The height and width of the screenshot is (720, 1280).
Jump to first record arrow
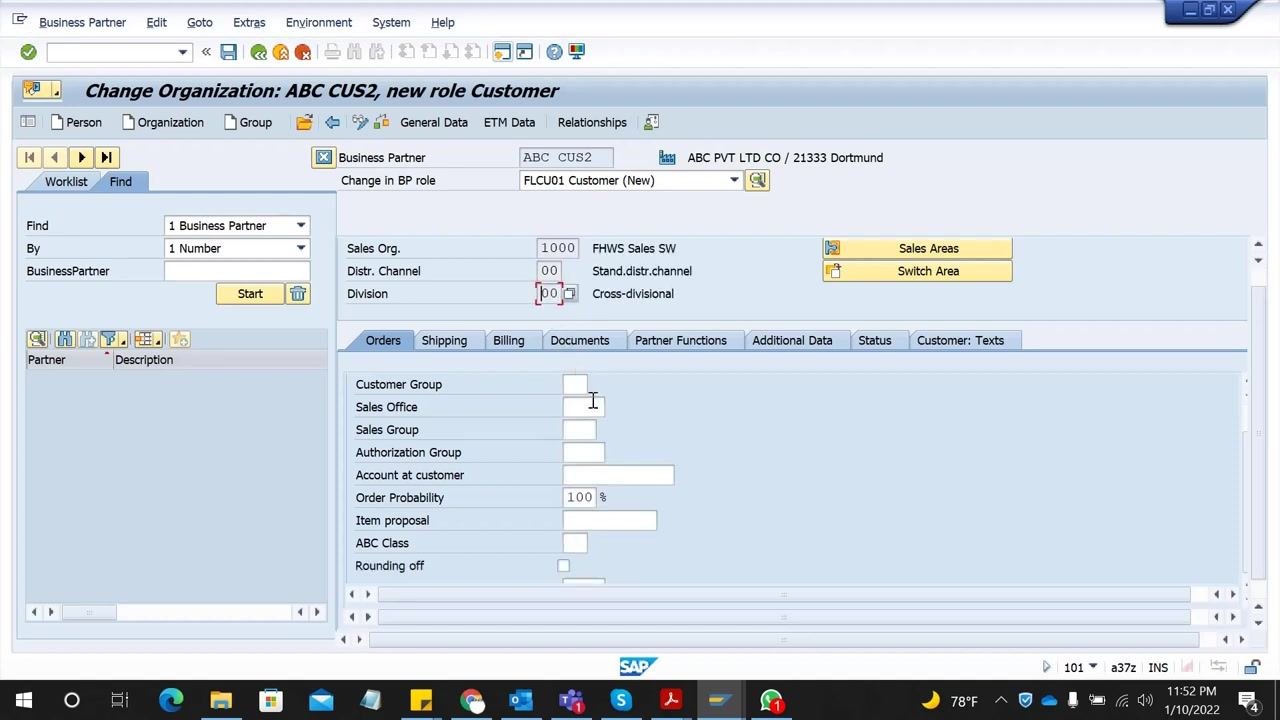(x=30, y=157)
